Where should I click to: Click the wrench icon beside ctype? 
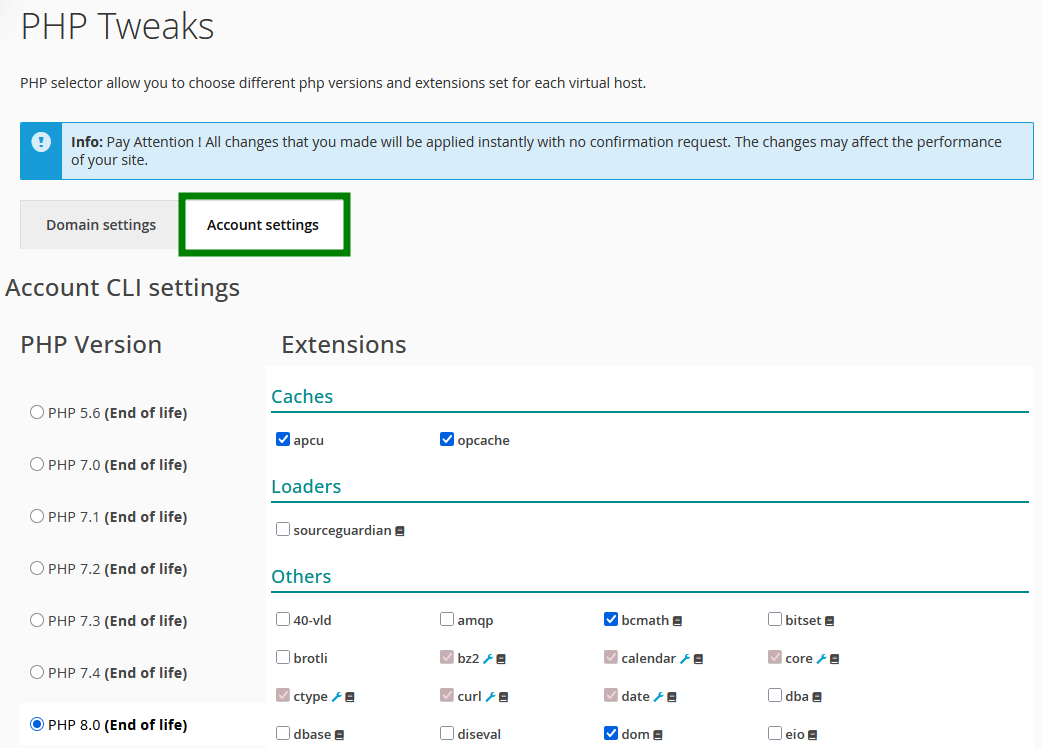337,697
